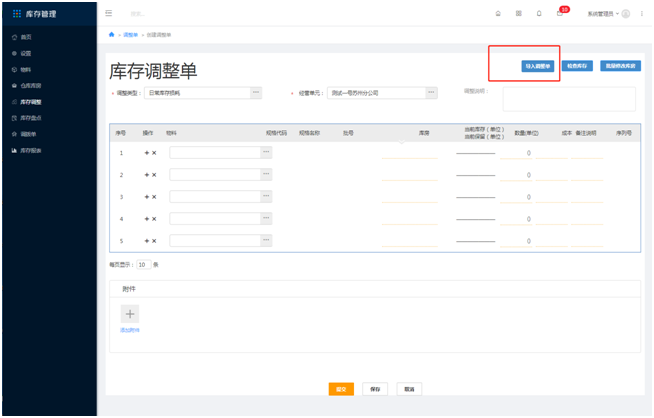Open 设置 in the sidebar
This screenshot has width=654, height=418.
coord(26,53)
